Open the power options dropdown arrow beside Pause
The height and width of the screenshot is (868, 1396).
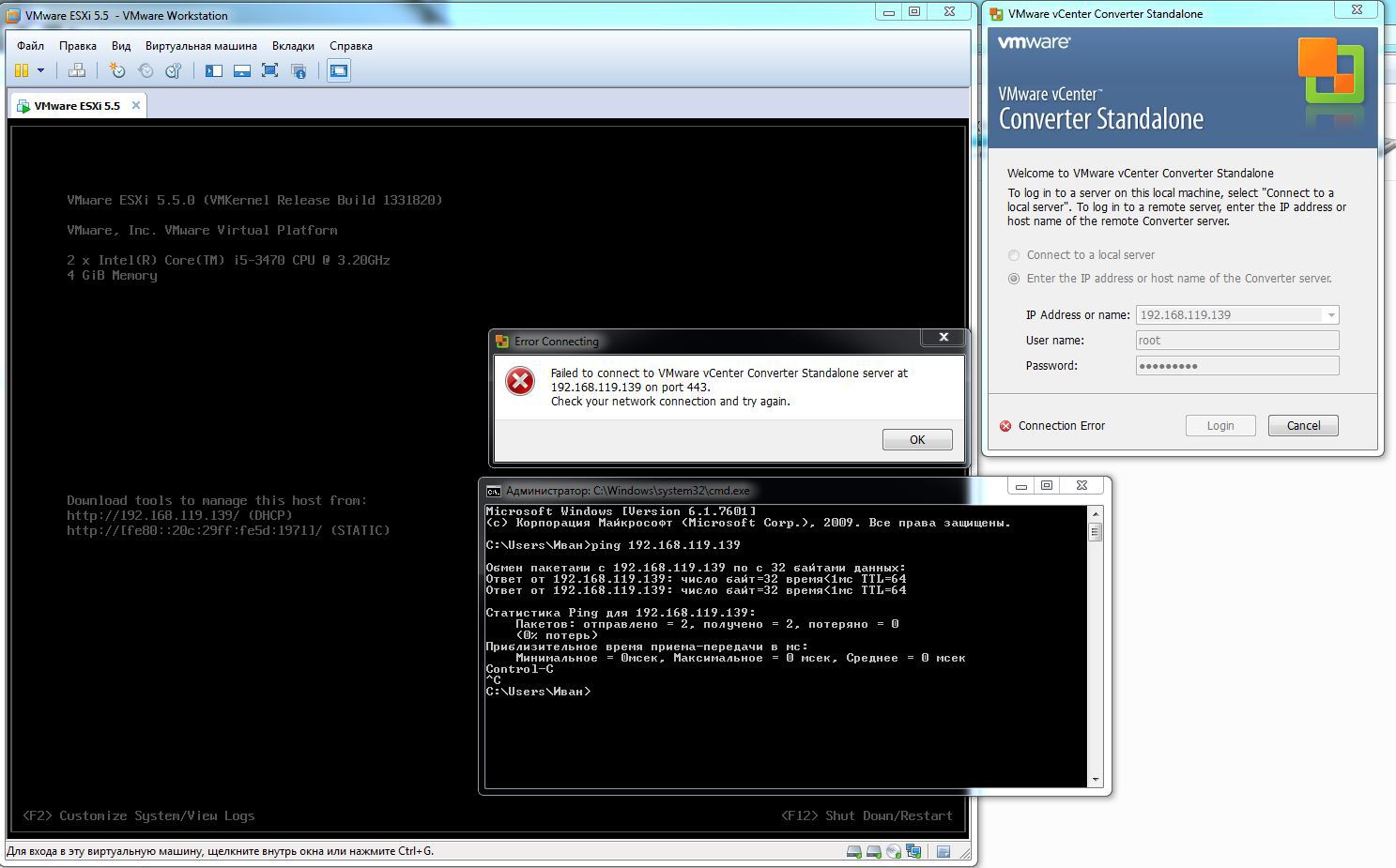pyautogui.click(x=40, y=70)
